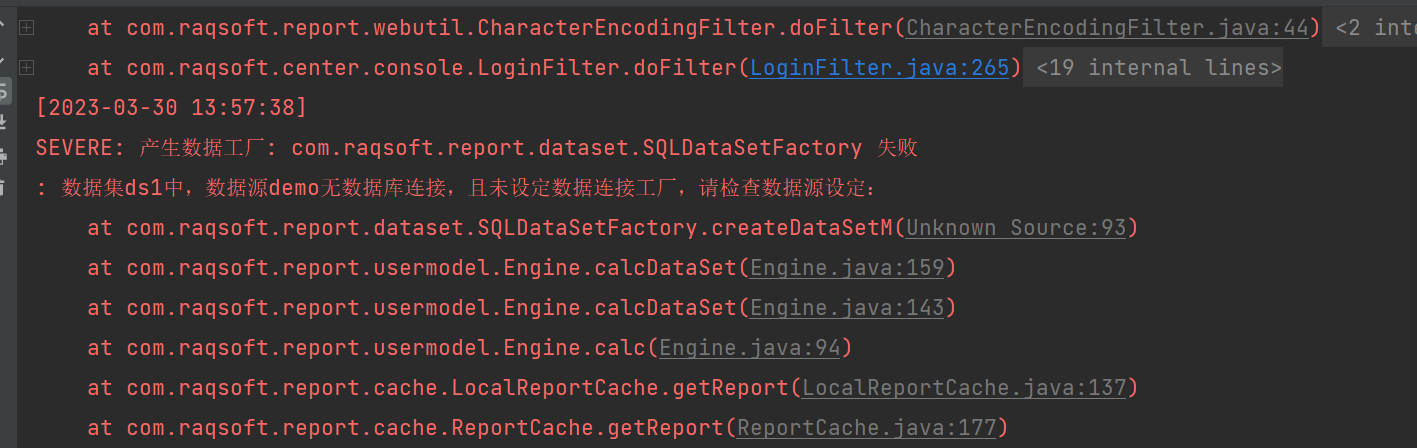Click the Unknown Source:93 link
Screen dimensions: 1417x448
(x=1016, y=228)
